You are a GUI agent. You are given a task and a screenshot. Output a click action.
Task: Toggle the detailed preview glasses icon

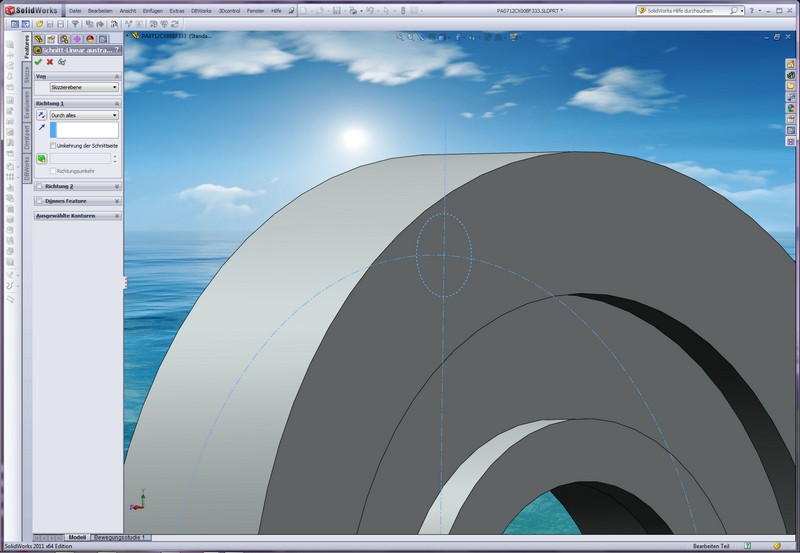[62, 62]
